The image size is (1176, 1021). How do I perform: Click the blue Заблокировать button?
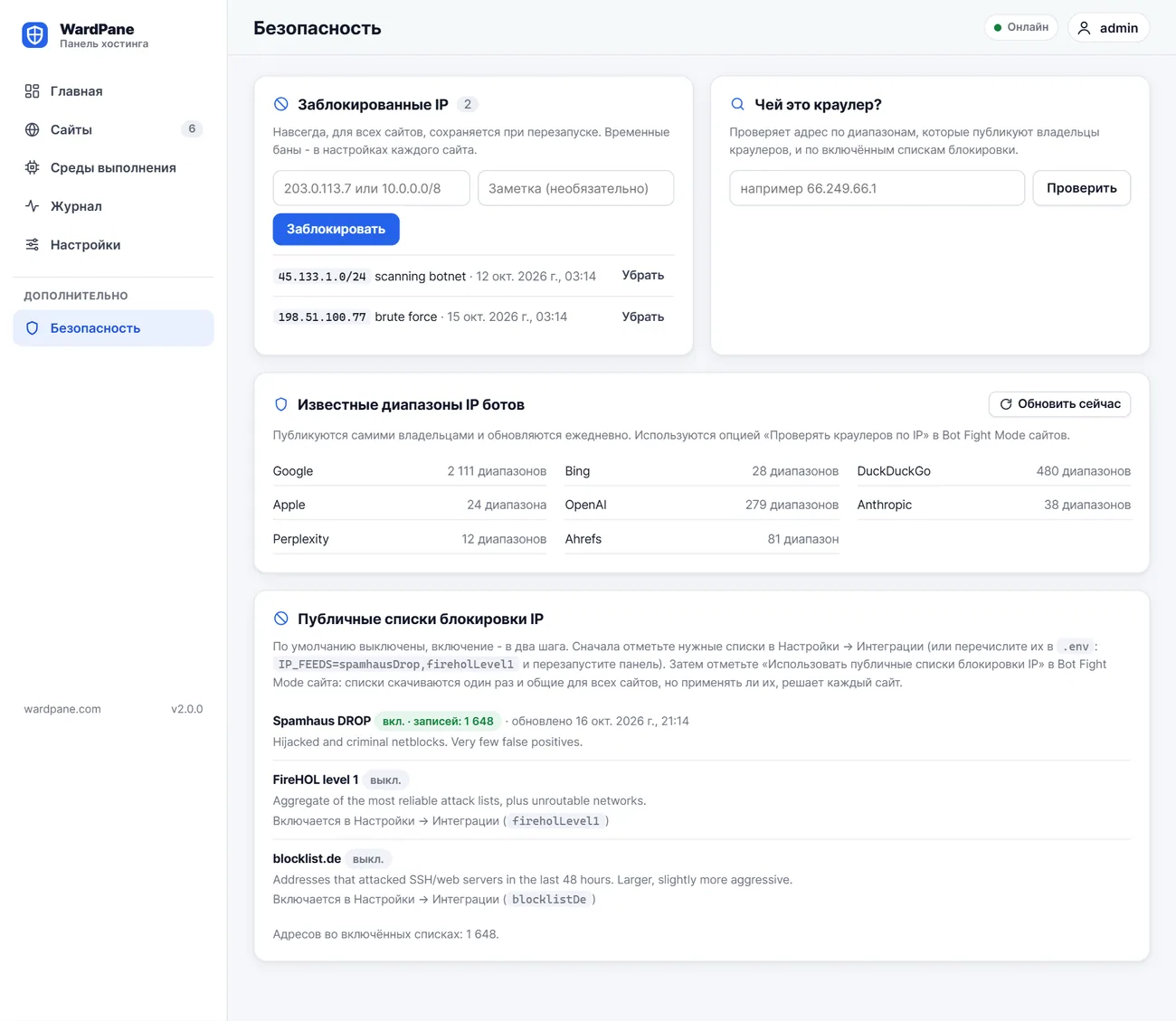(337, 229)
